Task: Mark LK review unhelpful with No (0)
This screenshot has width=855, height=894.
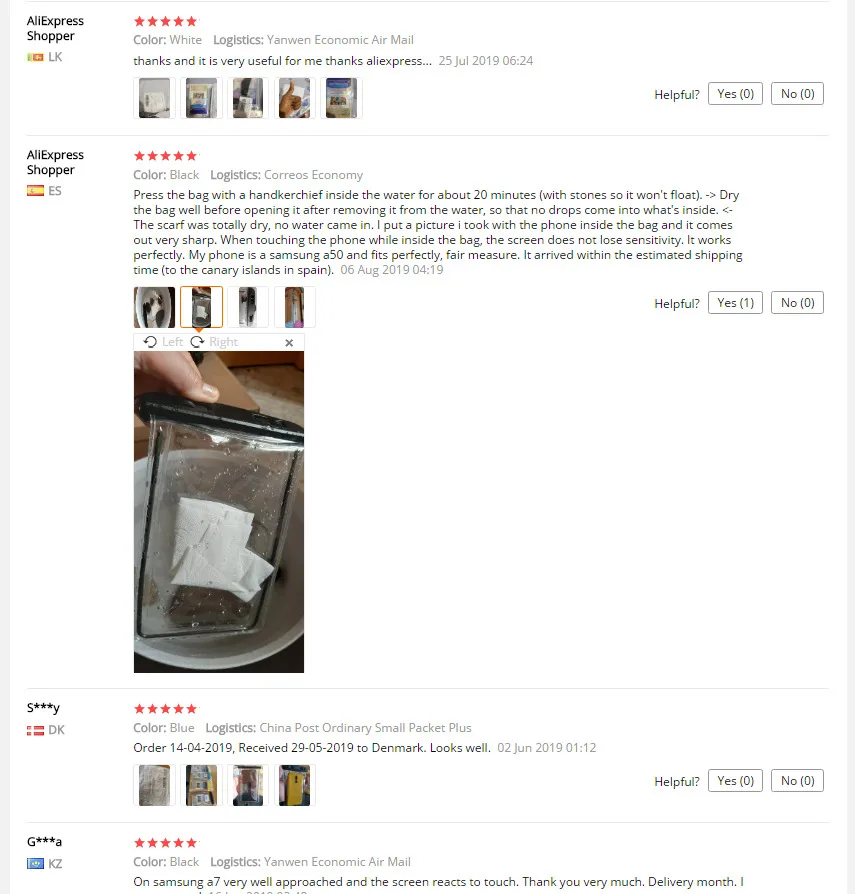Action: (x=797, y=94)
